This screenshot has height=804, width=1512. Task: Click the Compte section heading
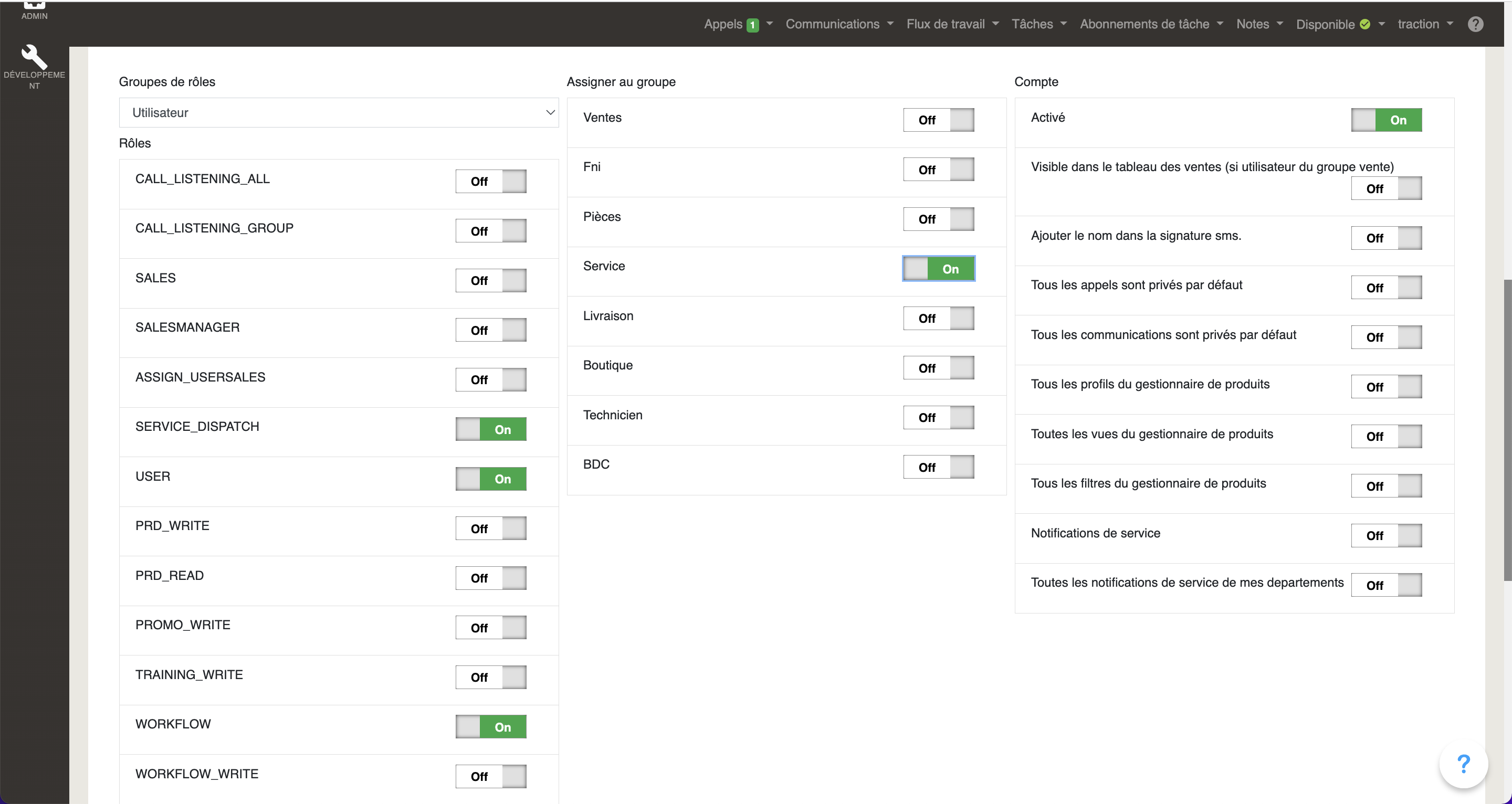pyautogui.click(x=1036, y=81)
